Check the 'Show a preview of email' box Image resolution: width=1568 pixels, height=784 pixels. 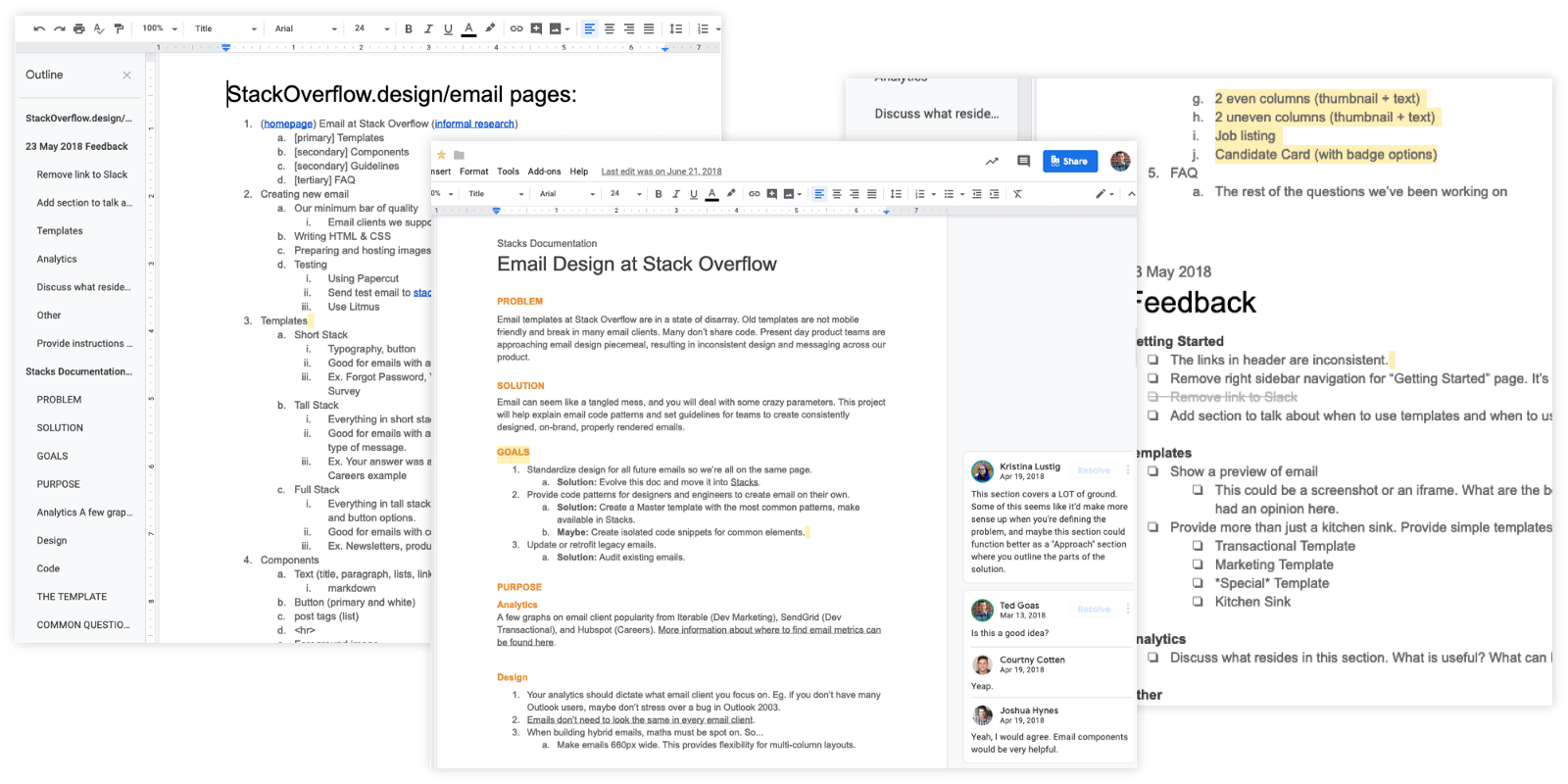tap(1153, 471)
